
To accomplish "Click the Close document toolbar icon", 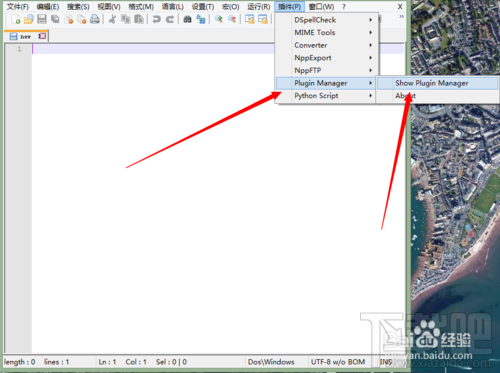I will coord(69,19).
